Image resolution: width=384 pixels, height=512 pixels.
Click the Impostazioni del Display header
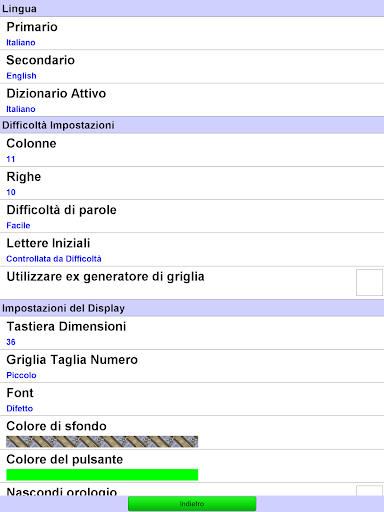point(192,308)
